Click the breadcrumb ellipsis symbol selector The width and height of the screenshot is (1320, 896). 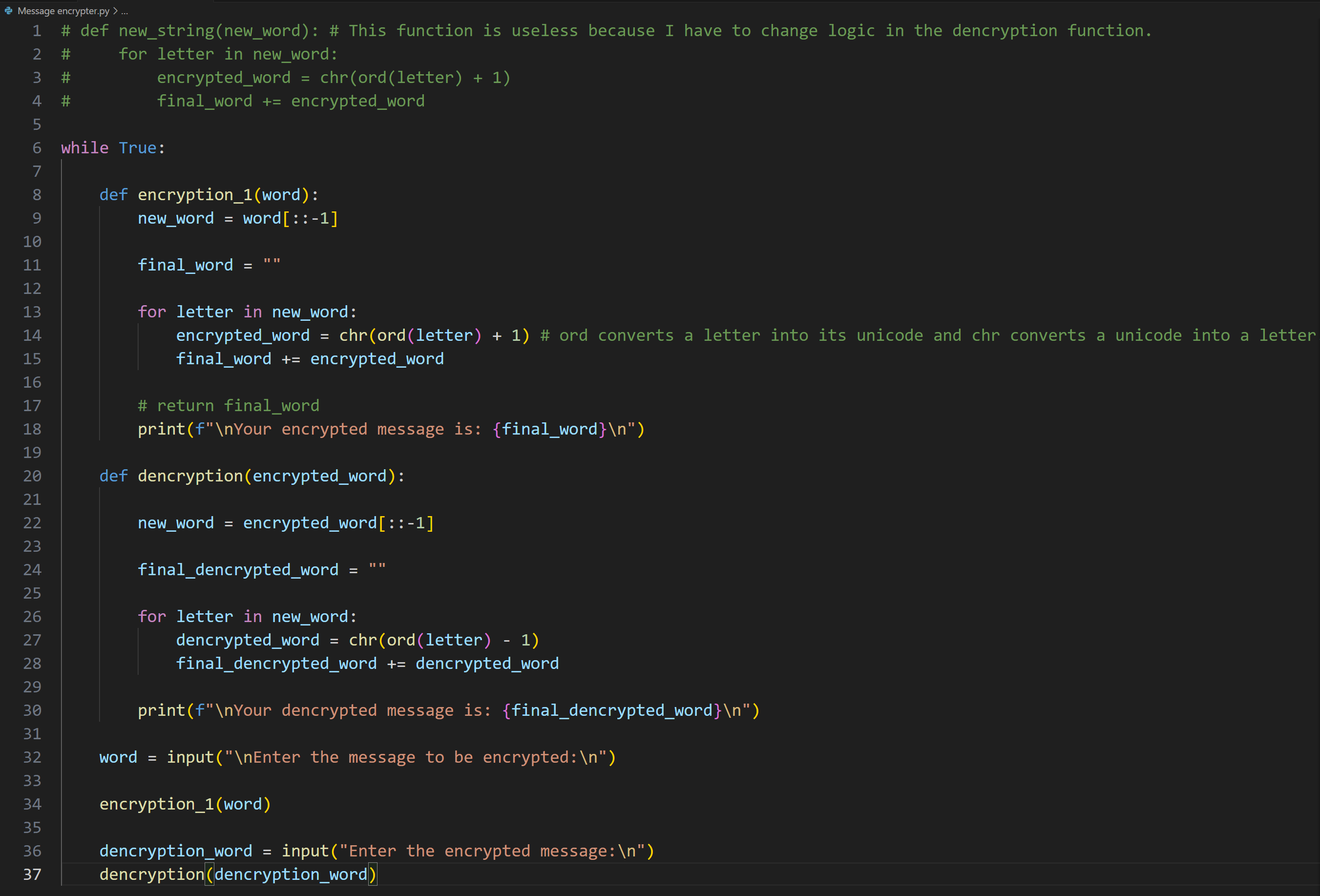(x=125, y=11)
